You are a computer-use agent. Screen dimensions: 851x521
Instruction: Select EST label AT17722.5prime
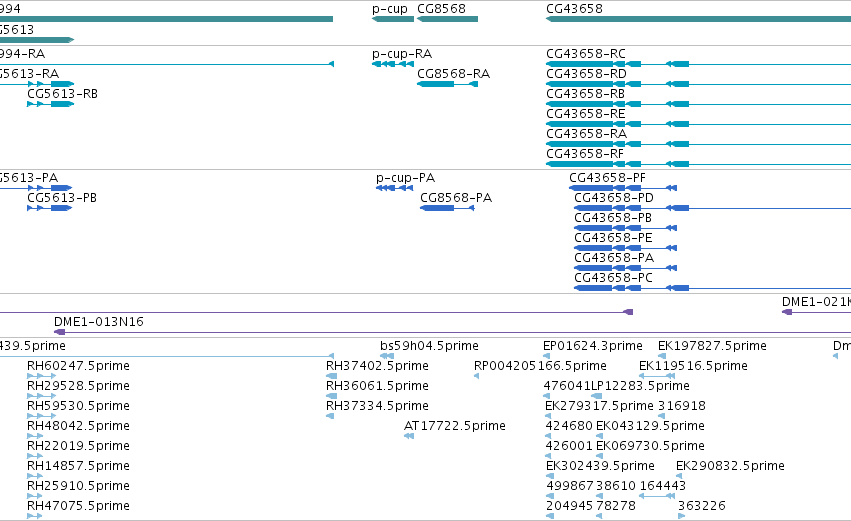[x=454, y=427]
